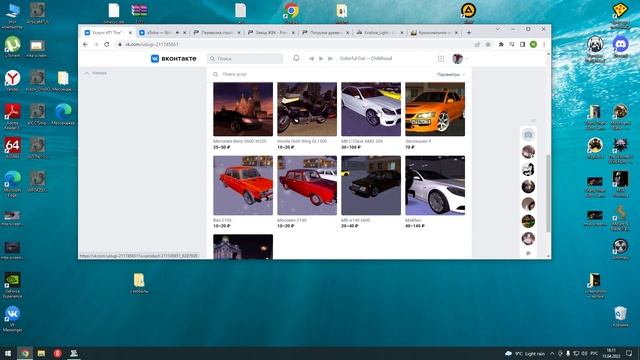Open the black MB w140 s600 thumbnail
Screen dimensions: 640x360
coord(371,185)
